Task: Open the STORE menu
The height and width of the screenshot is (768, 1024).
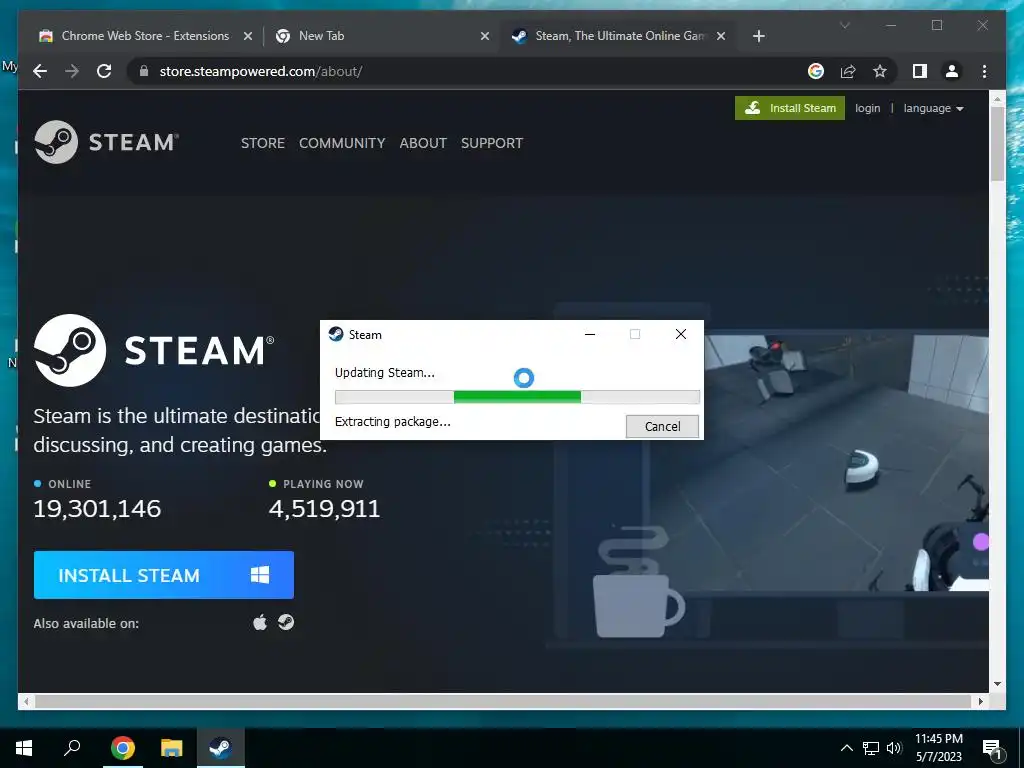Action: pyautogui.click(x=263, y=143)
